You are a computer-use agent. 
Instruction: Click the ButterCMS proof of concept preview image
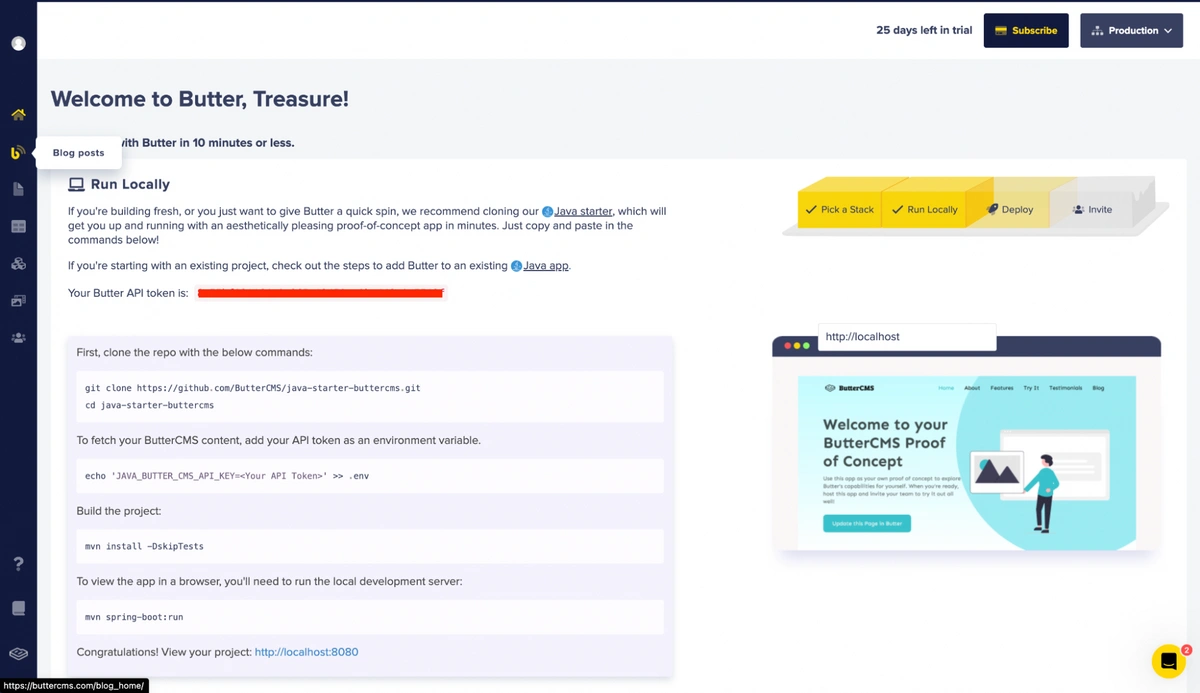pyautogui.click(x=966, y=461)
